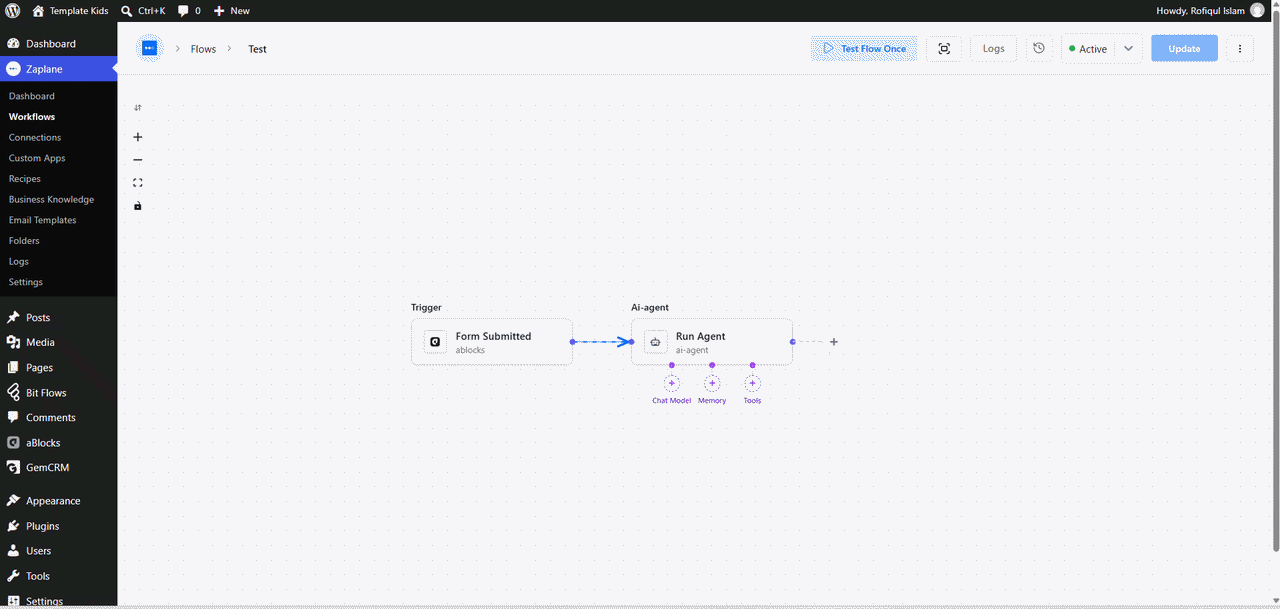Select the Run Agent node

pos(712,342)
